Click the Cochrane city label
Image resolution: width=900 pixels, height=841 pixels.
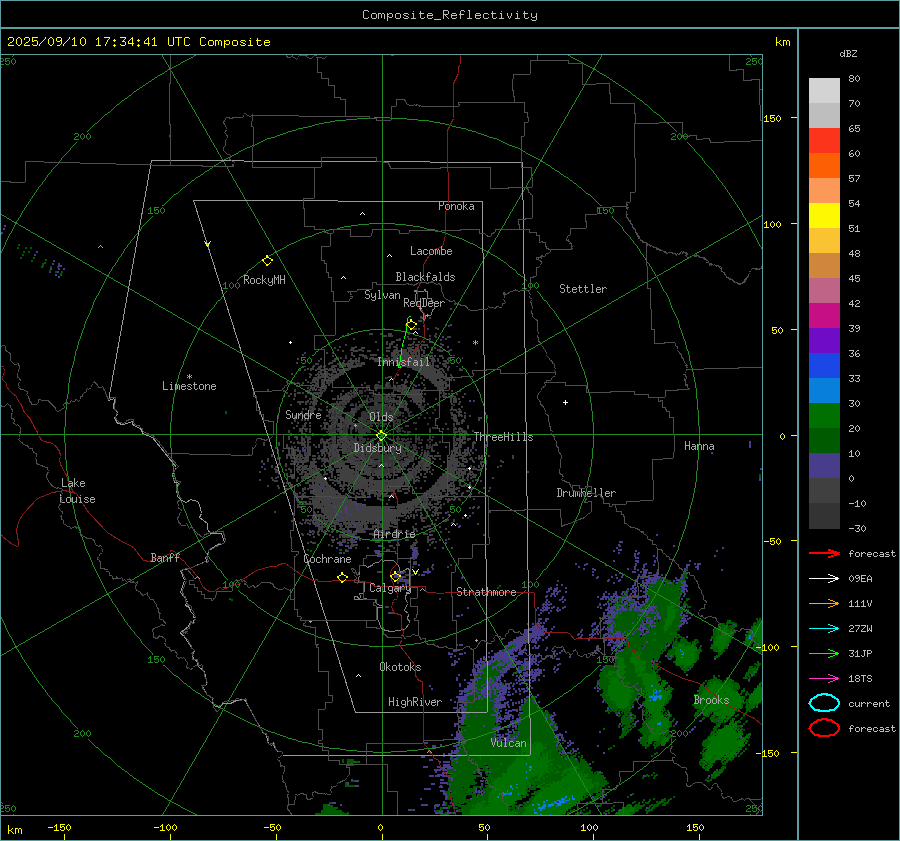point(327,559)
